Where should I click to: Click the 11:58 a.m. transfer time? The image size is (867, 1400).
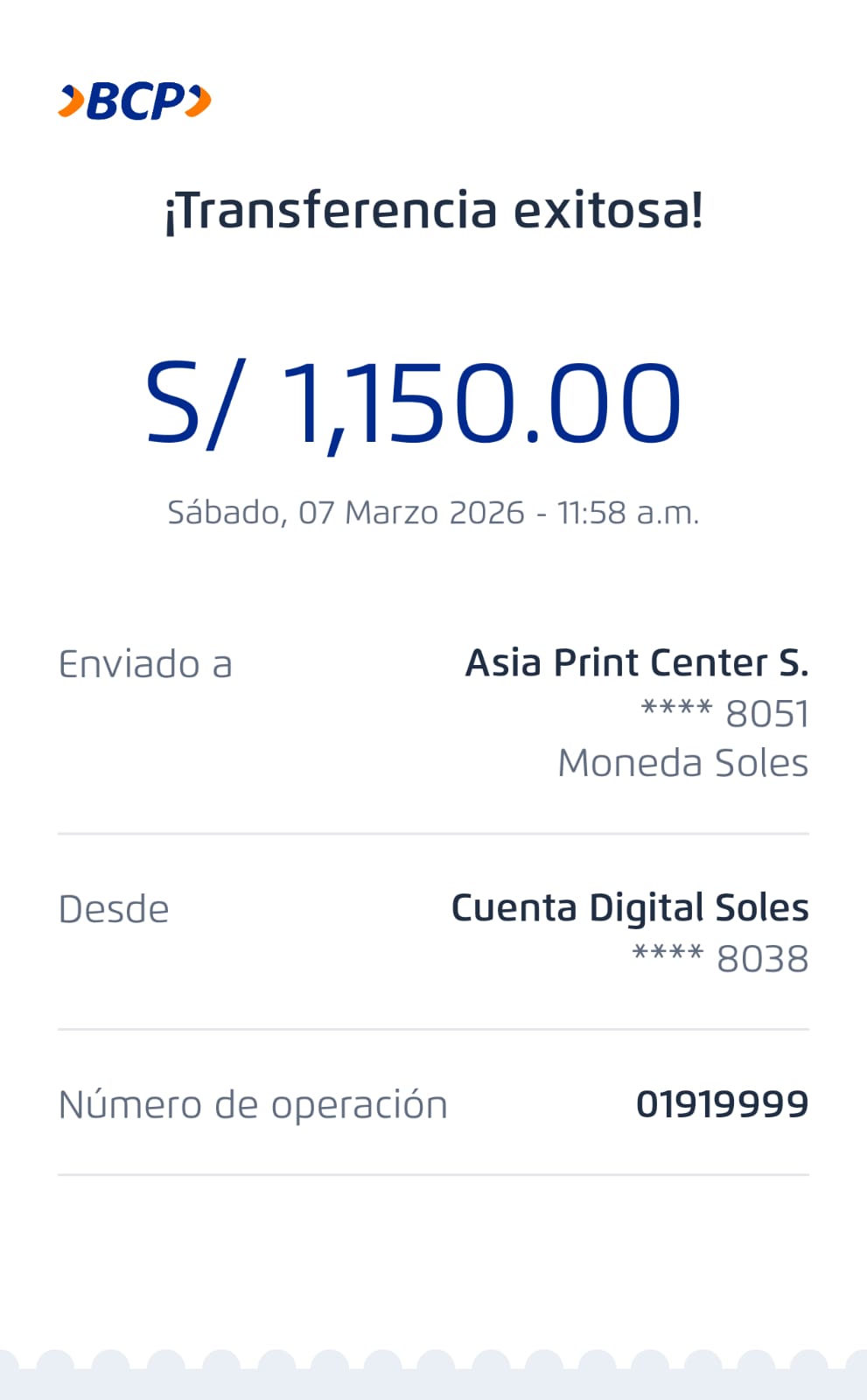point(628,513)
